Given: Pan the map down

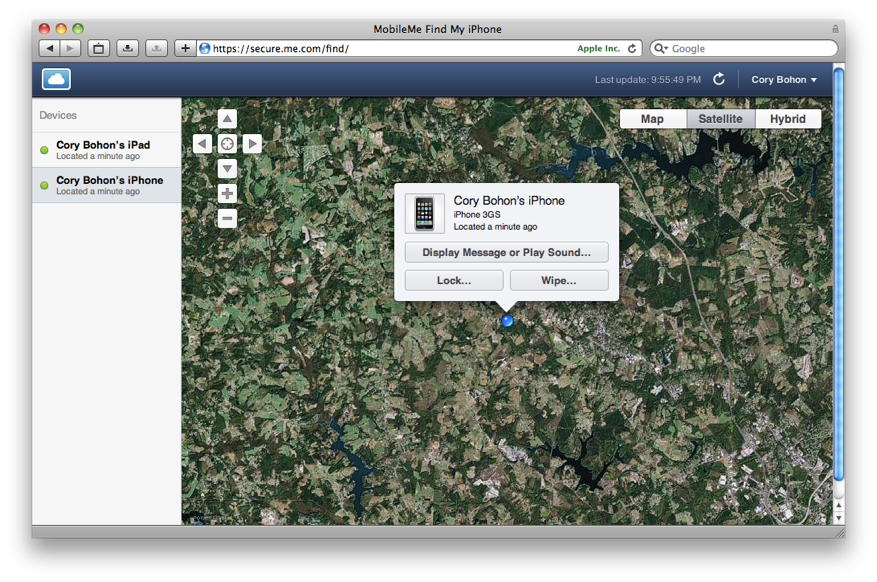Looking at the screenshot, I should (227, 168).
